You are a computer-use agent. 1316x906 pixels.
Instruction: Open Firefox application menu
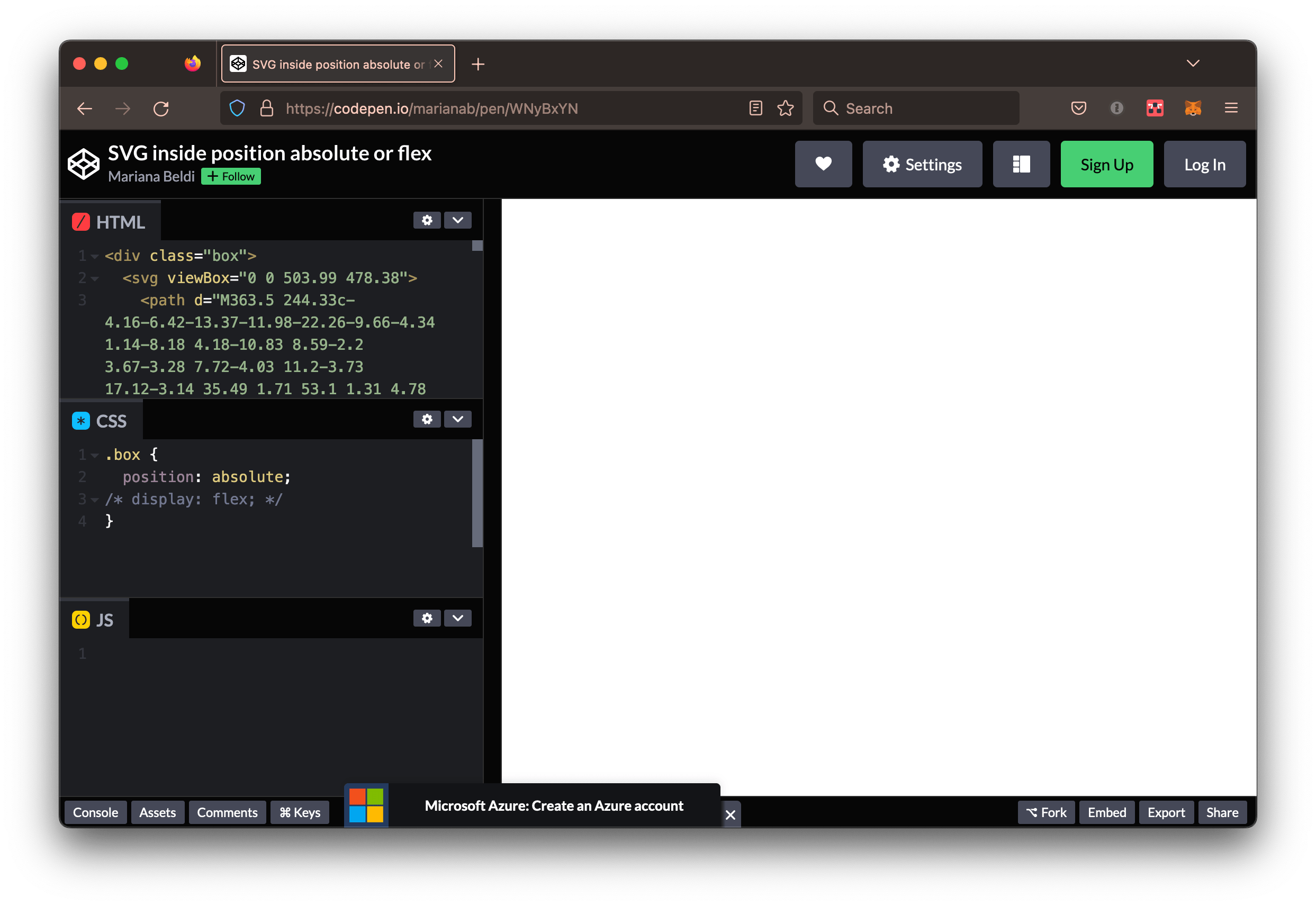point(1231,108)
